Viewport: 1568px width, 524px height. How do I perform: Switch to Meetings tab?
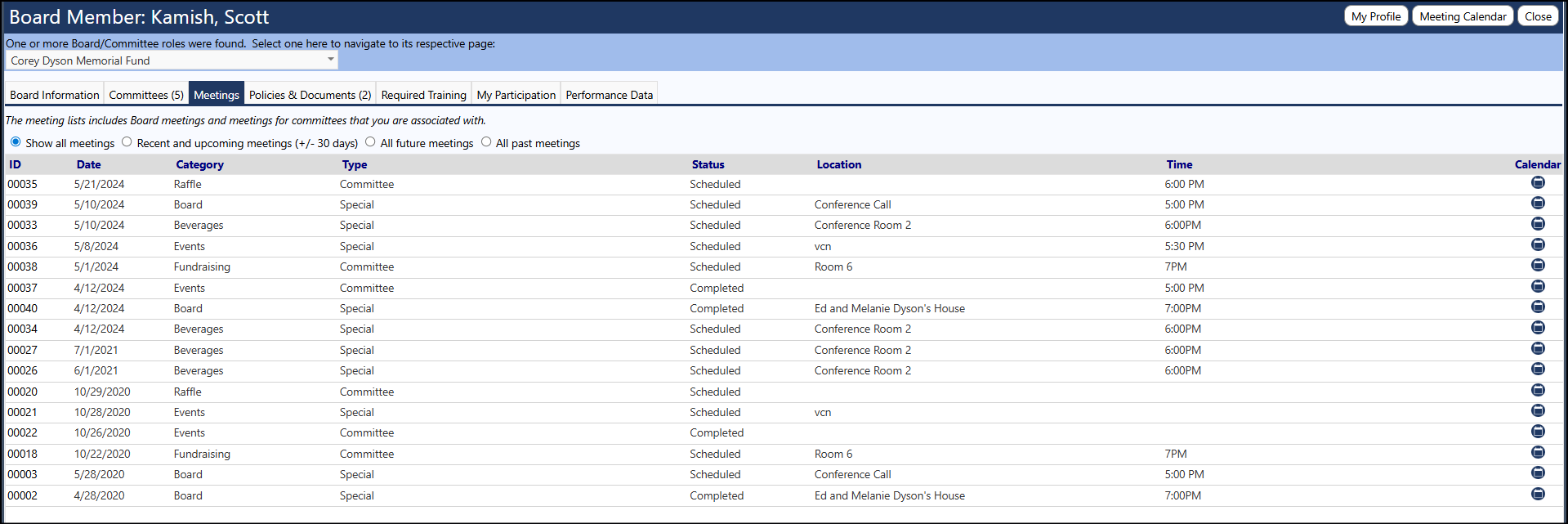pos(217,95)
